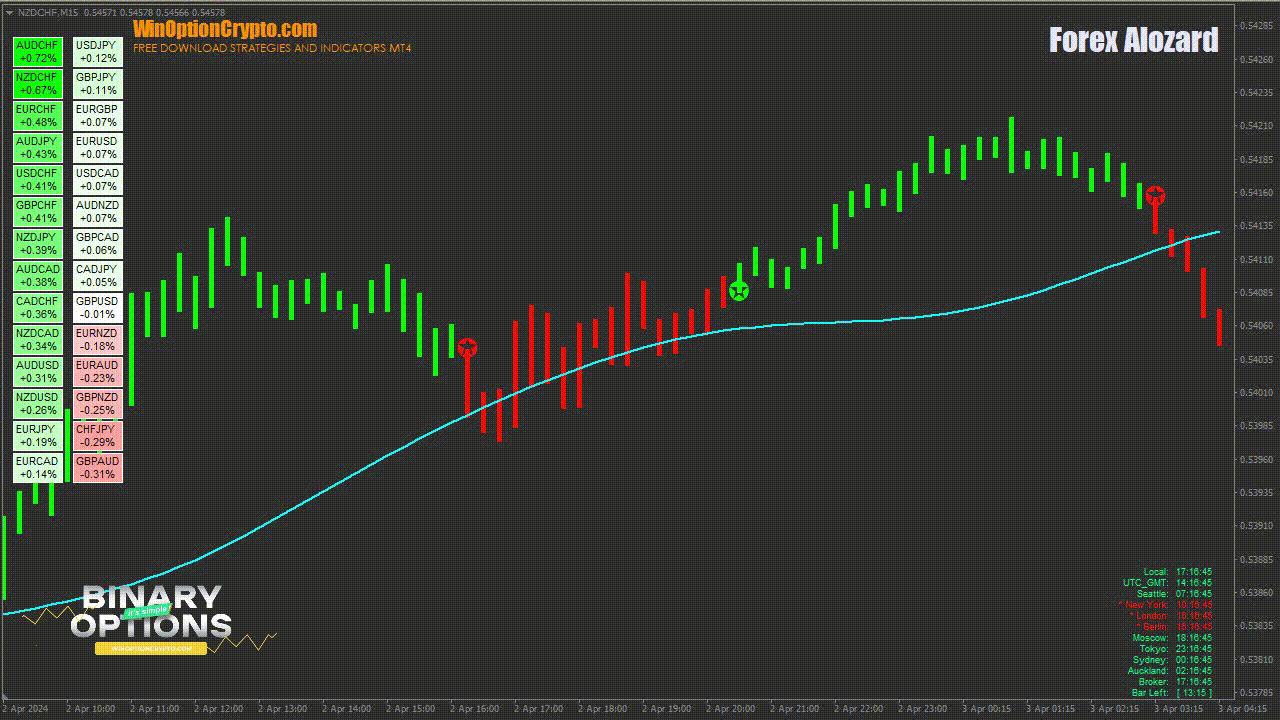Open the chart arrow beside NZDCHF,M15
Screen dimensions: 1280x720
[9, 12]
